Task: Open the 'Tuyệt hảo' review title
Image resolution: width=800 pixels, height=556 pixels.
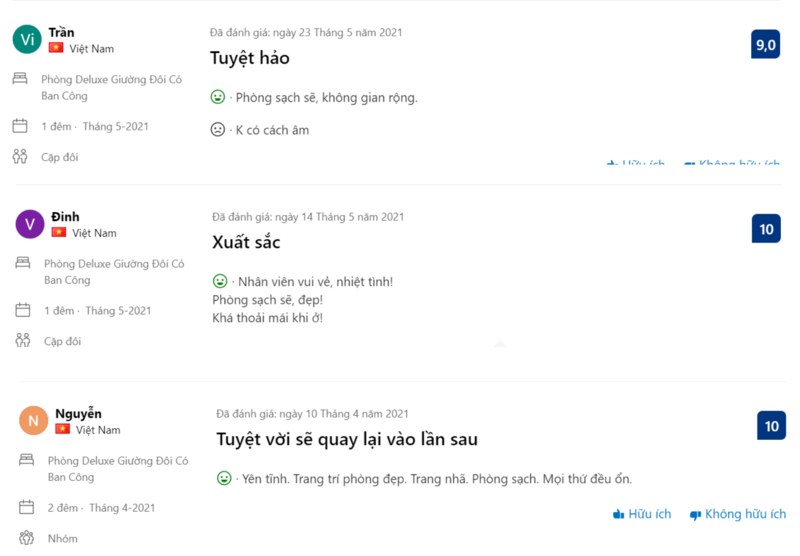Action: pos(250,58)
